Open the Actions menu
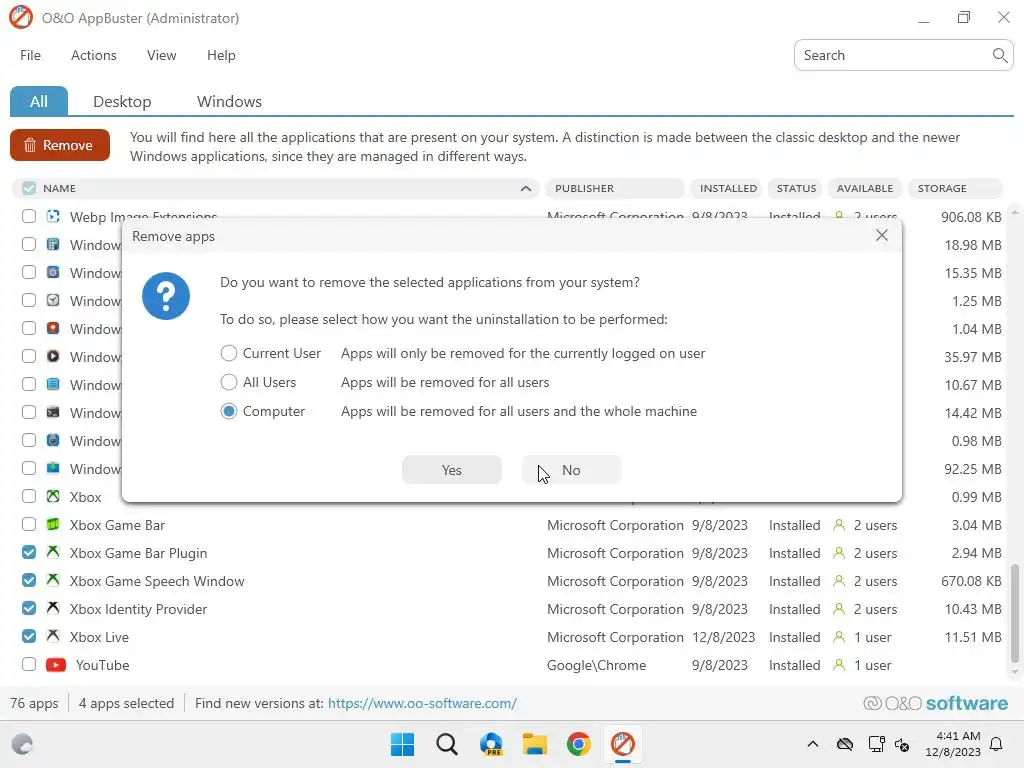 coord(94,56)
